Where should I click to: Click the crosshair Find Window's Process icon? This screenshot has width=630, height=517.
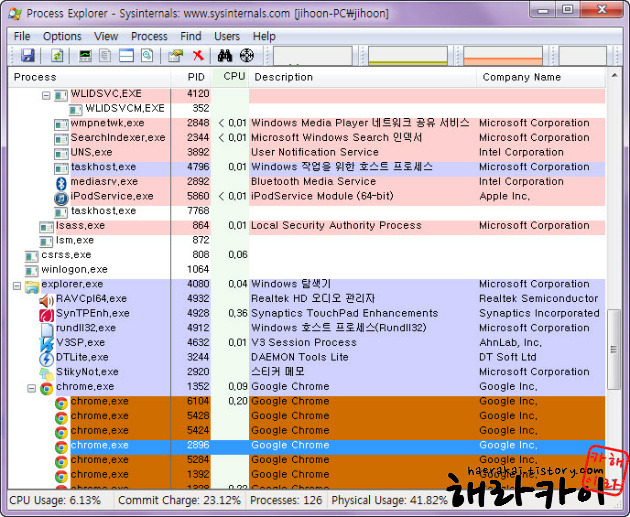coord(247,55)
